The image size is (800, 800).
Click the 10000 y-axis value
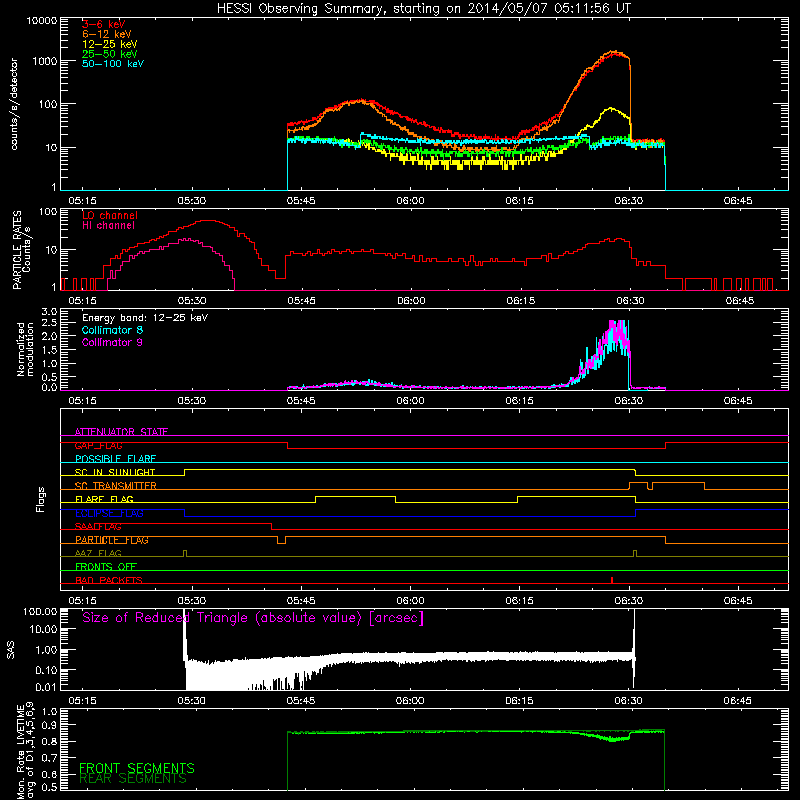coord(42,21)
